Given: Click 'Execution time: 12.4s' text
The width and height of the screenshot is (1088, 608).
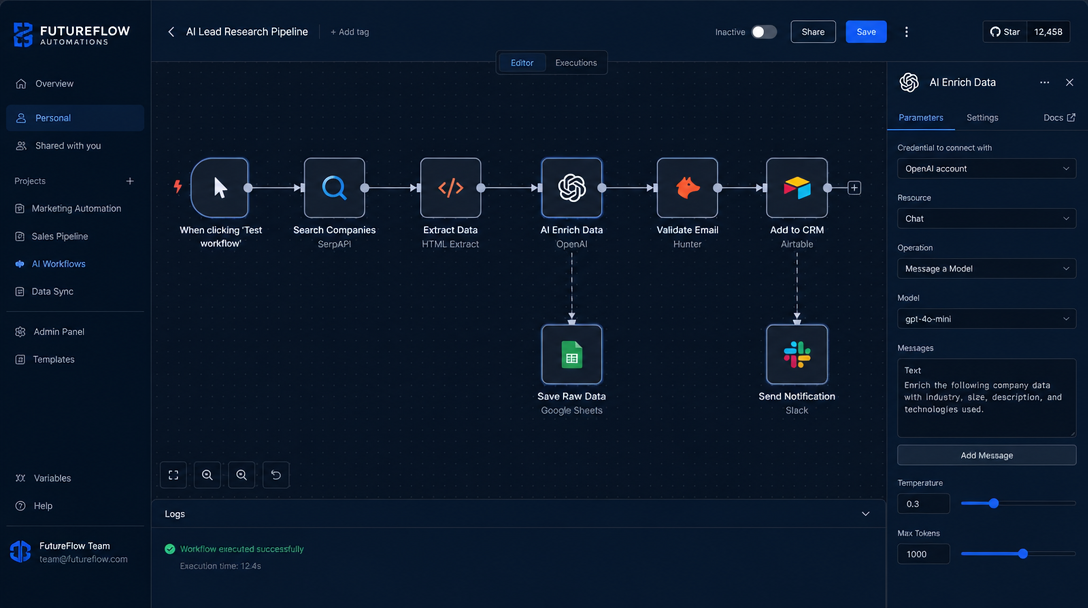Looking at the screenshot, I should click(220, 566).
